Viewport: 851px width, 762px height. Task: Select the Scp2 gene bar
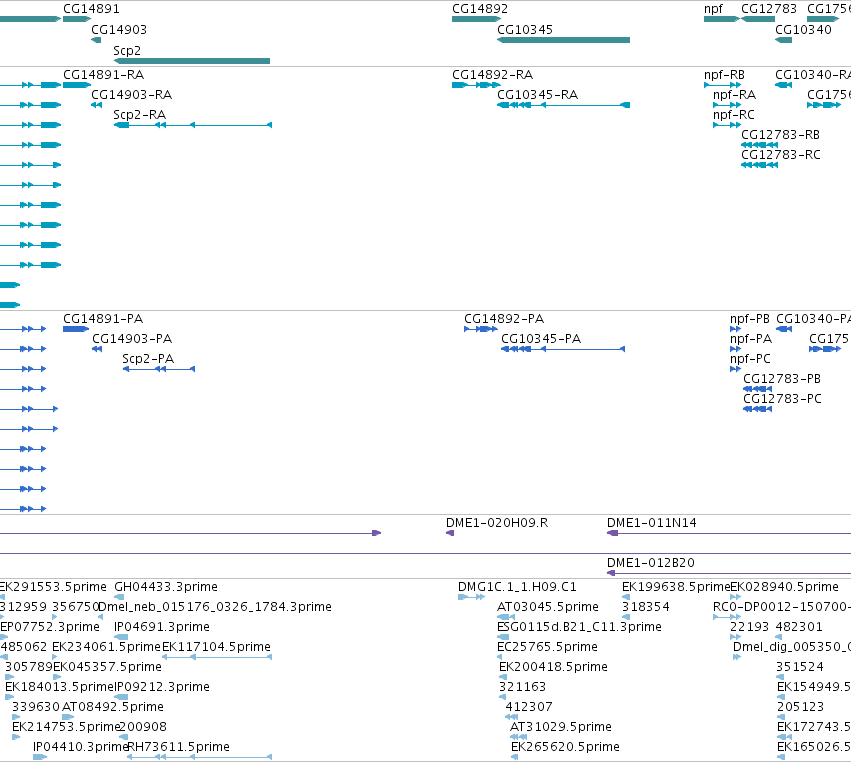pyautogui.click(x=192, y=61)
